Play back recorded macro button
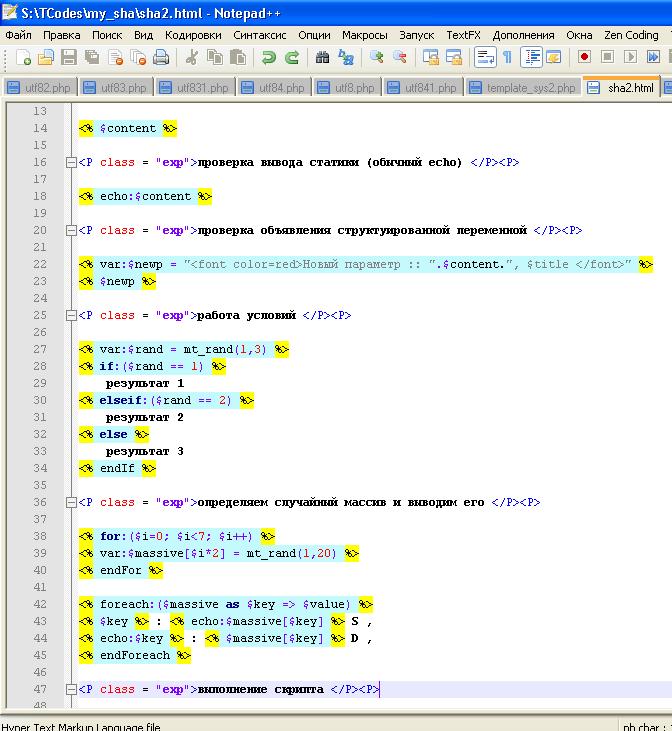This screenshot has height=731, width=672. click(x=630, y=57)
